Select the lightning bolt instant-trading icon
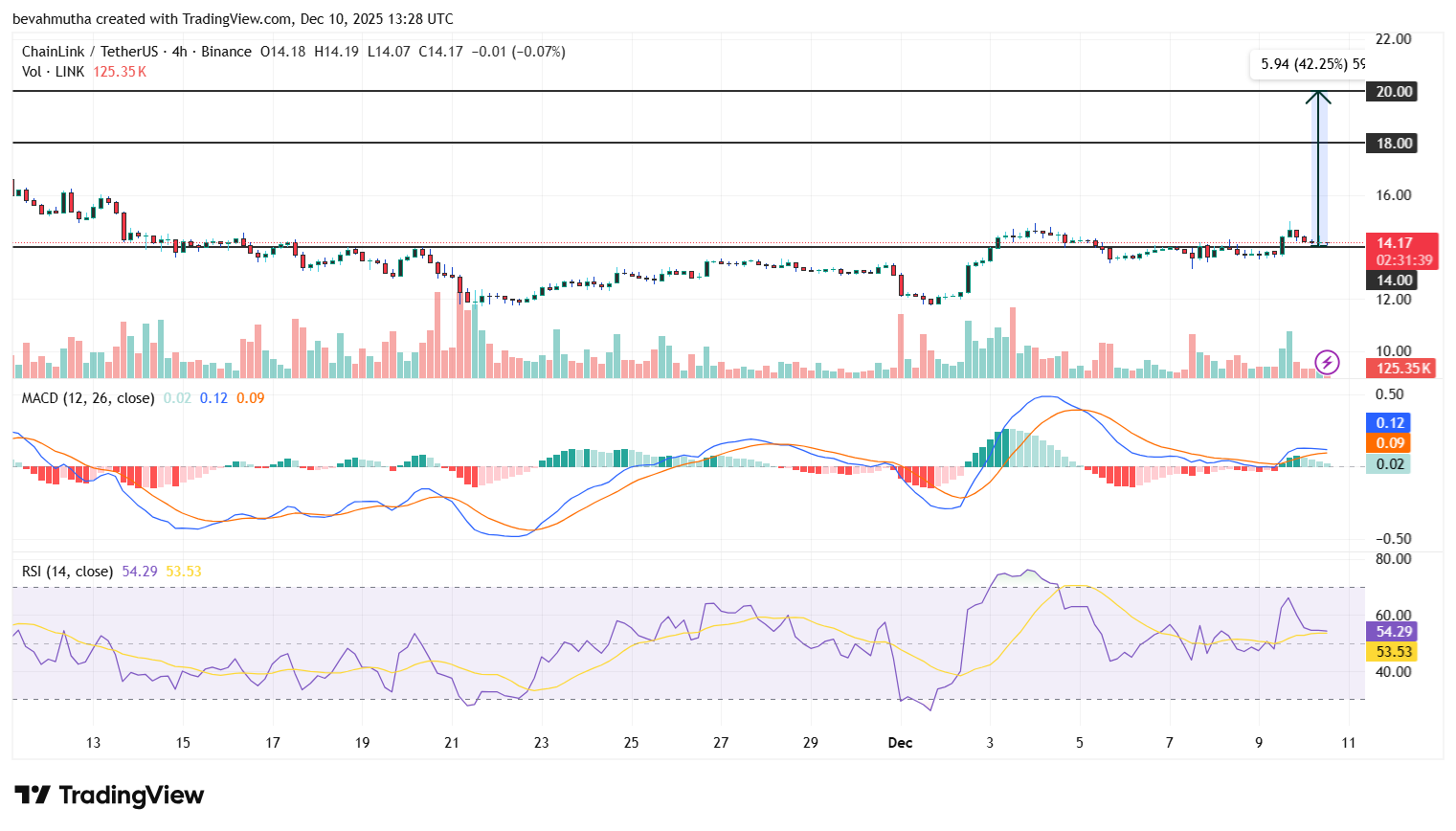This screenshot has width=1456, height=831. click(x=1327, y=361)
